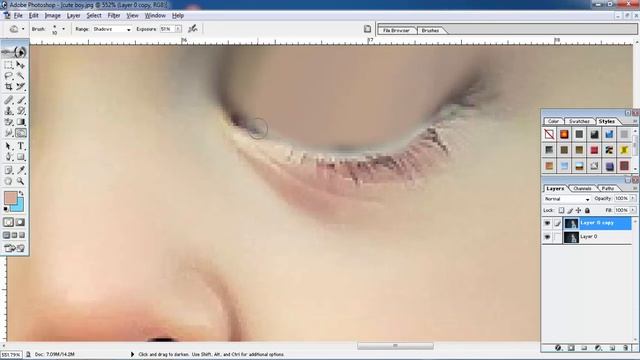Jump to ImageReady button
This screenshot has width=640, height=360.
[15, 248]
